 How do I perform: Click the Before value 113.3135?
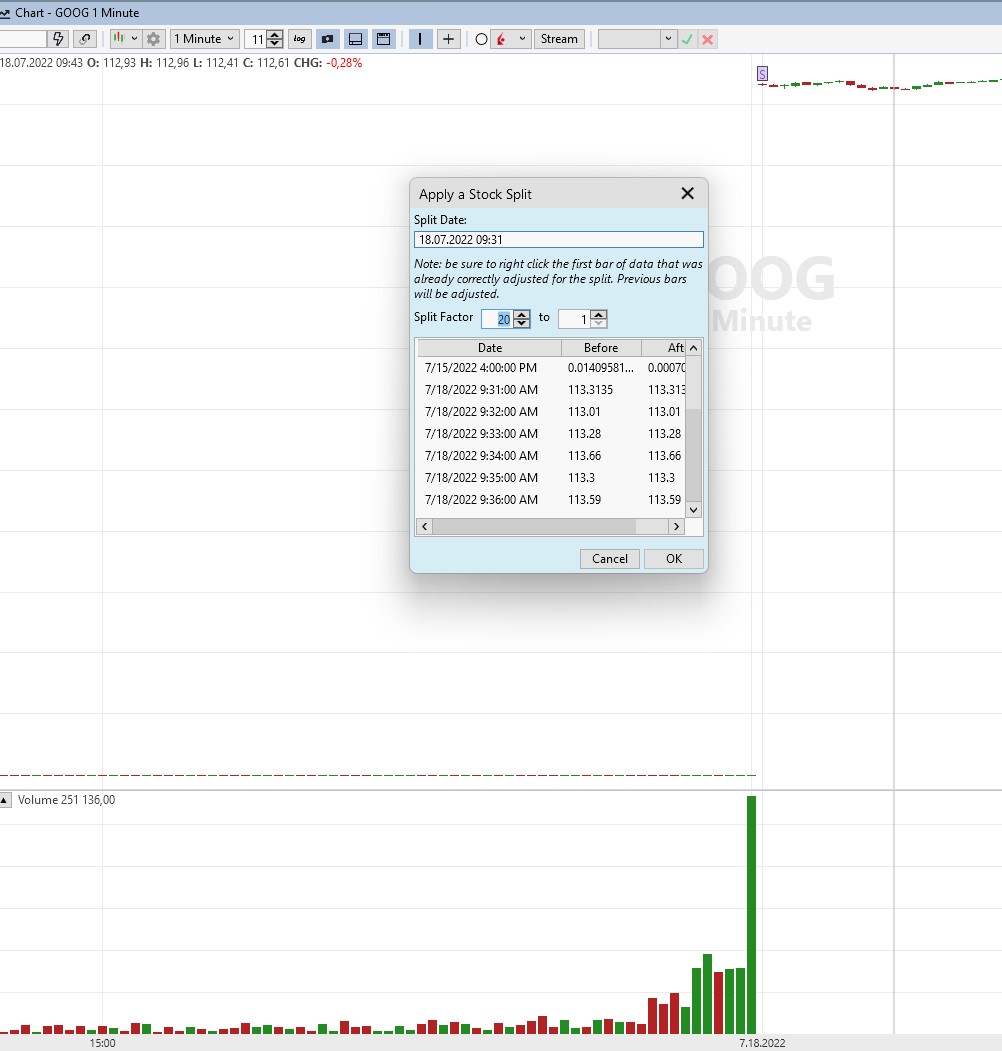pyautogui.click(x=590, y=389)
